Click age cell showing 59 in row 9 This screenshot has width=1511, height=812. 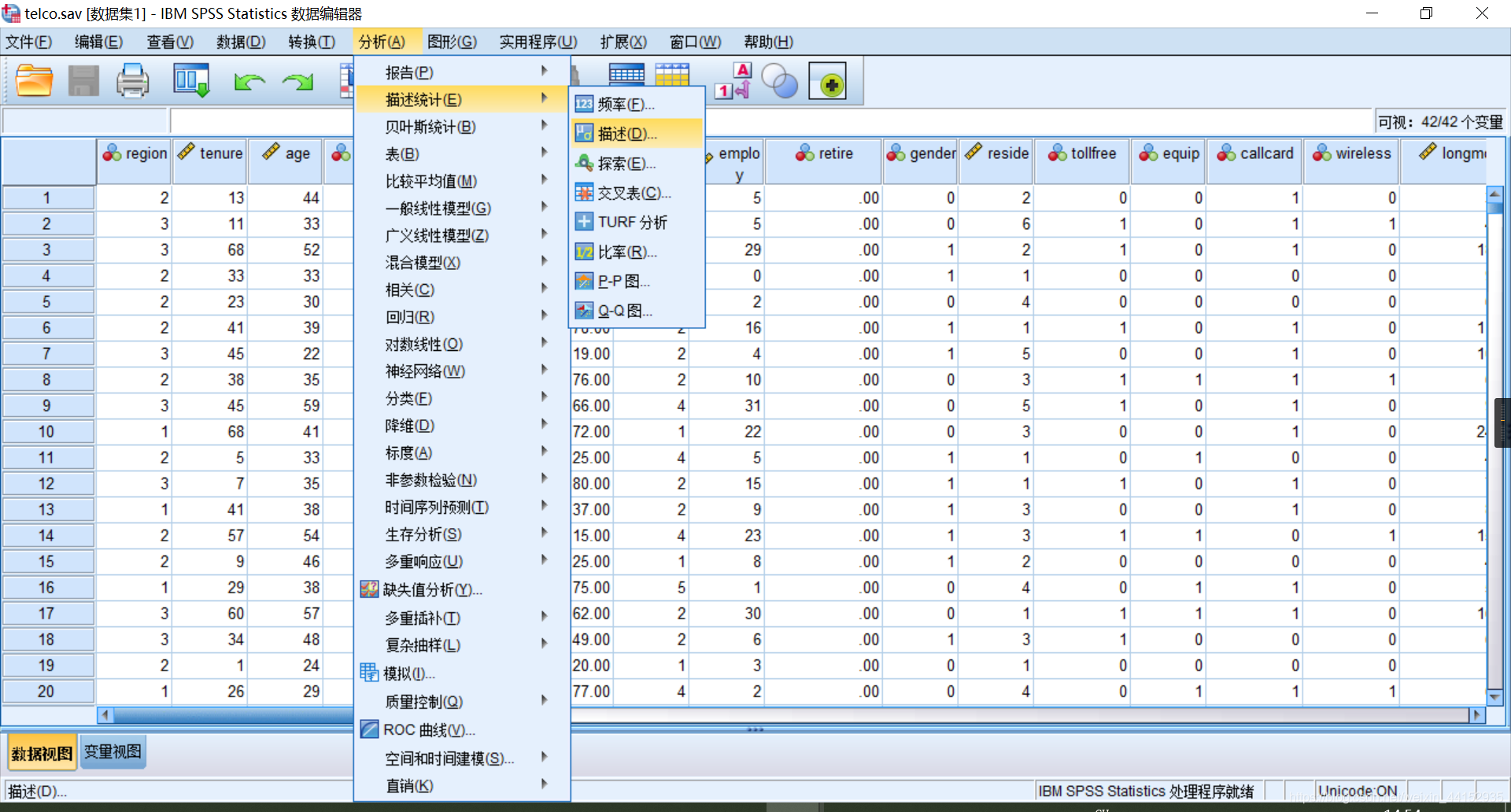point(286,406)
